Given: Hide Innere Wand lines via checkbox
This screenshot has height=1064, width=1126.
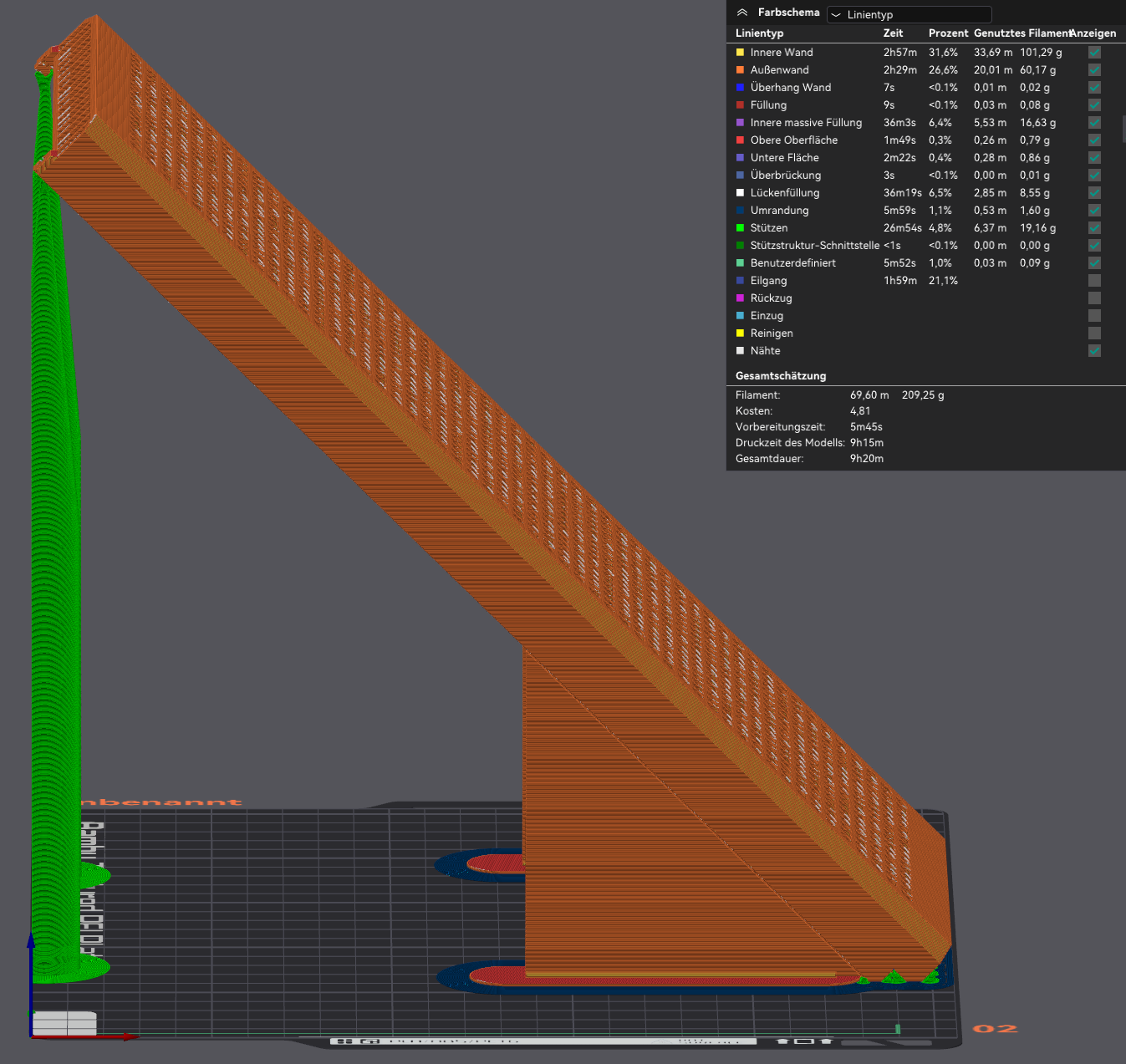Looking at the screenshot, I should (x=1094, y=53).
